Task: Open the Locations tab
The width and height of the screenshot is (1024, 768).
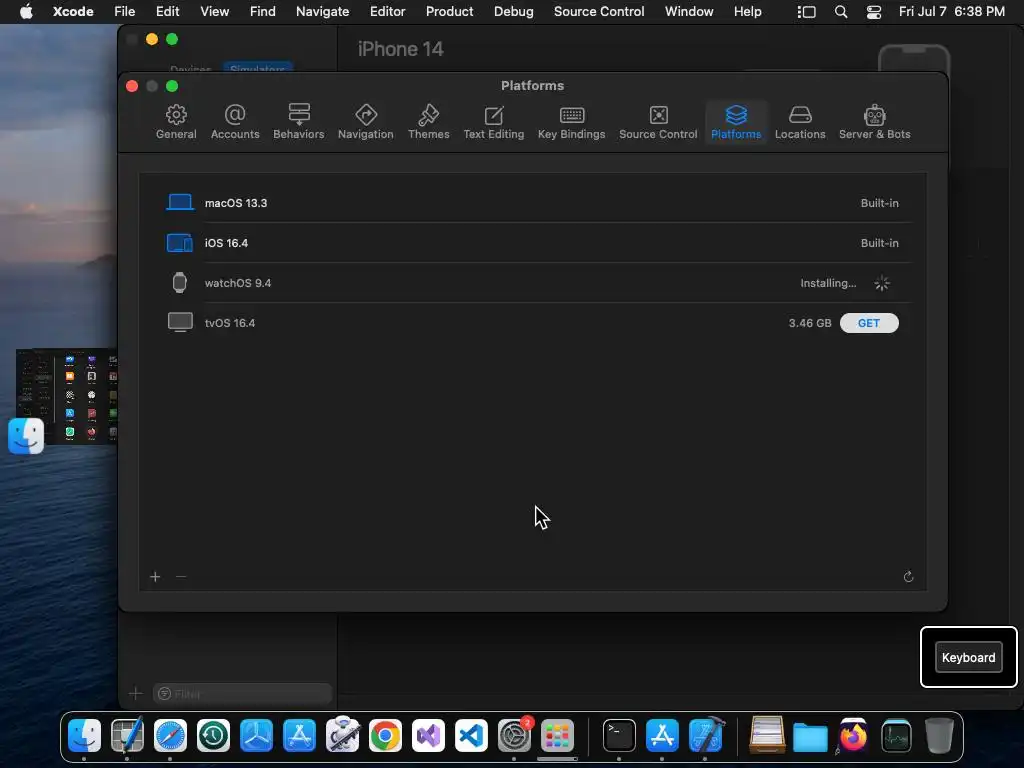Action: click(x=800, y=122)
